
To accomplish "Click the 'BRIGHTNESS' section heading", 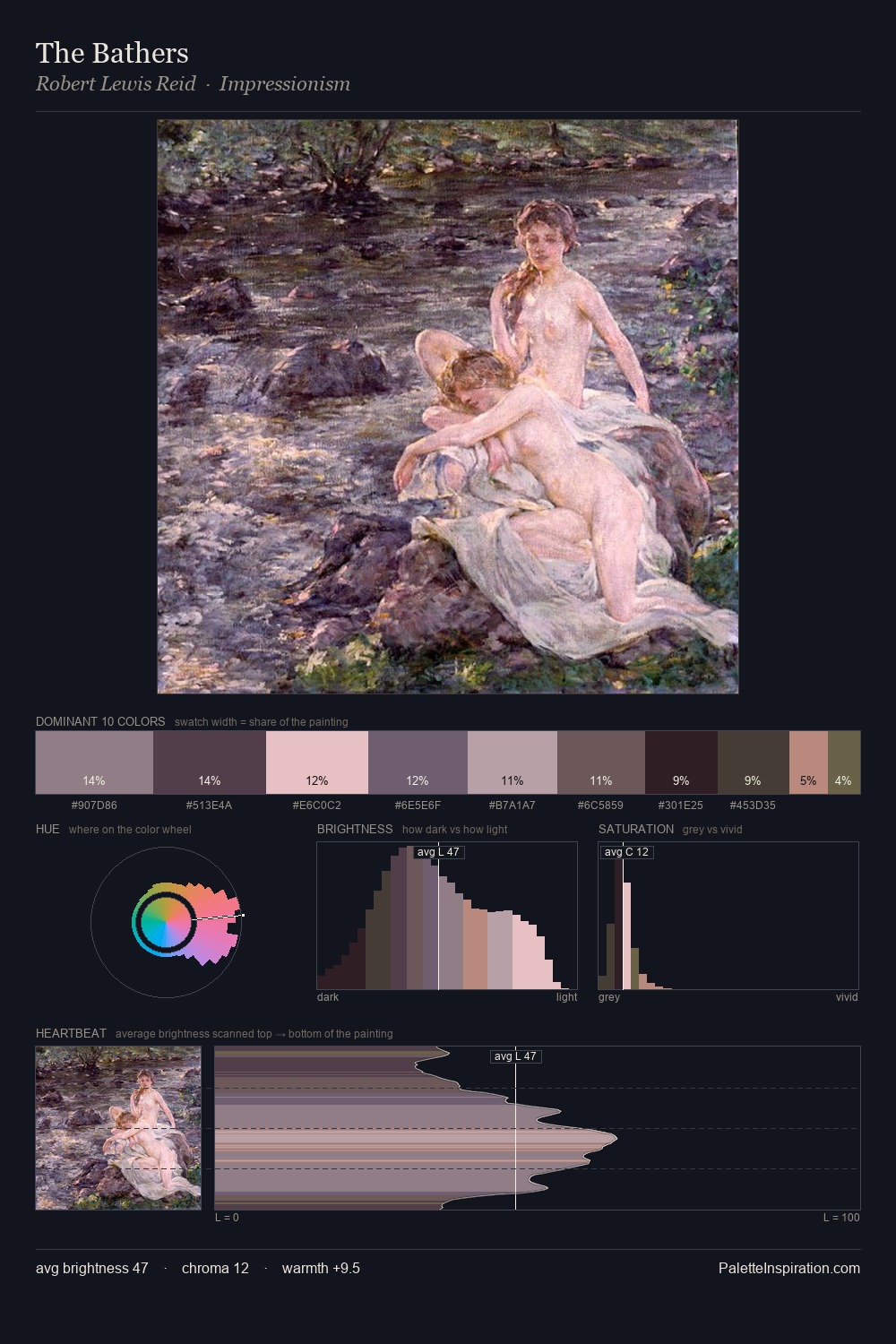I will tap(355, 829).
